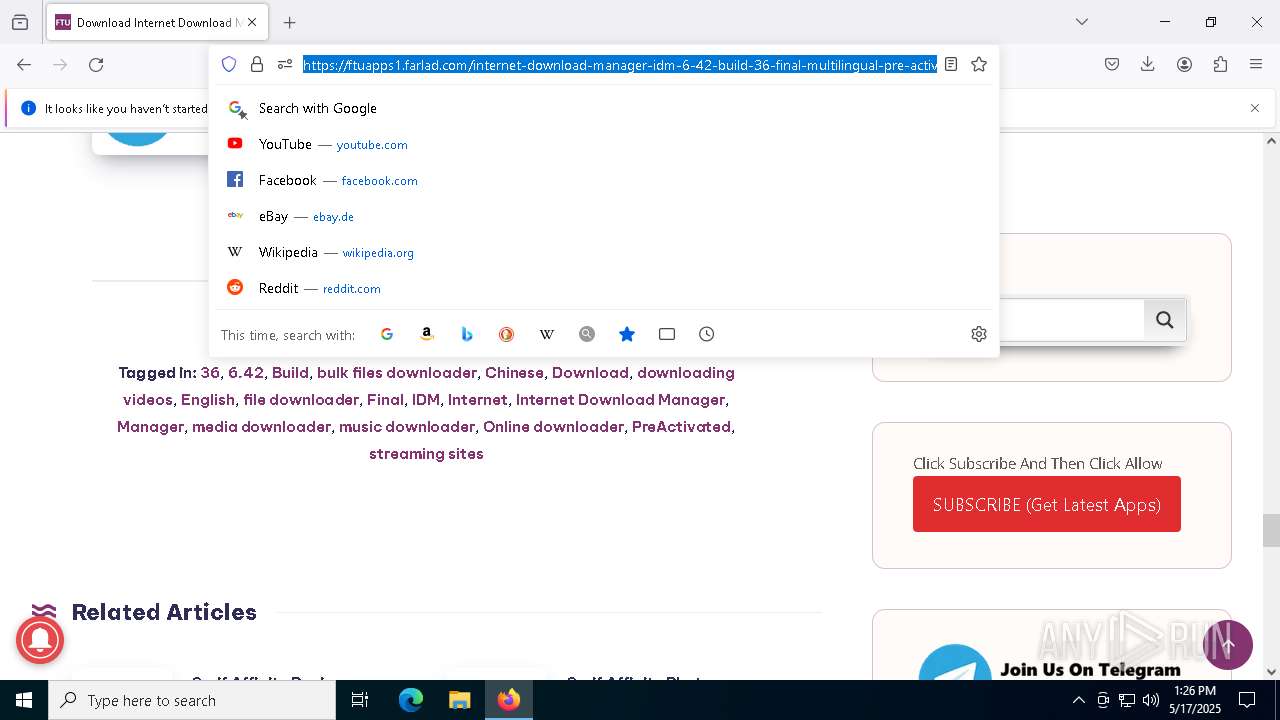Open the 'streaming sites' tag link
1280x720 pixels.
pos(426,453)
